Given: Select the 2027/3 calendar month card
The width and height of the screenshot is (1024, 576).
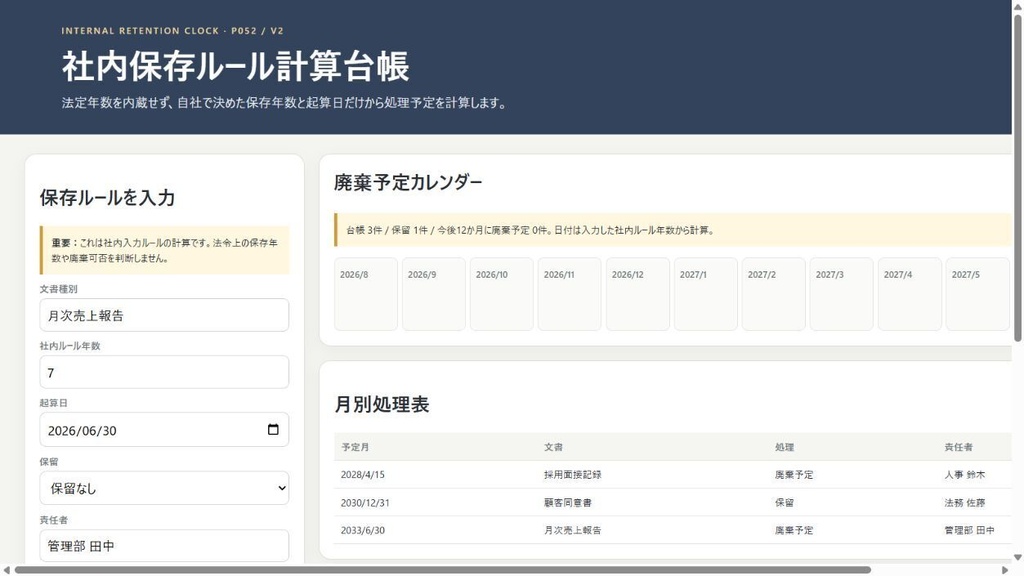Looking at the screenshot, I should click(x=841, y=294).
